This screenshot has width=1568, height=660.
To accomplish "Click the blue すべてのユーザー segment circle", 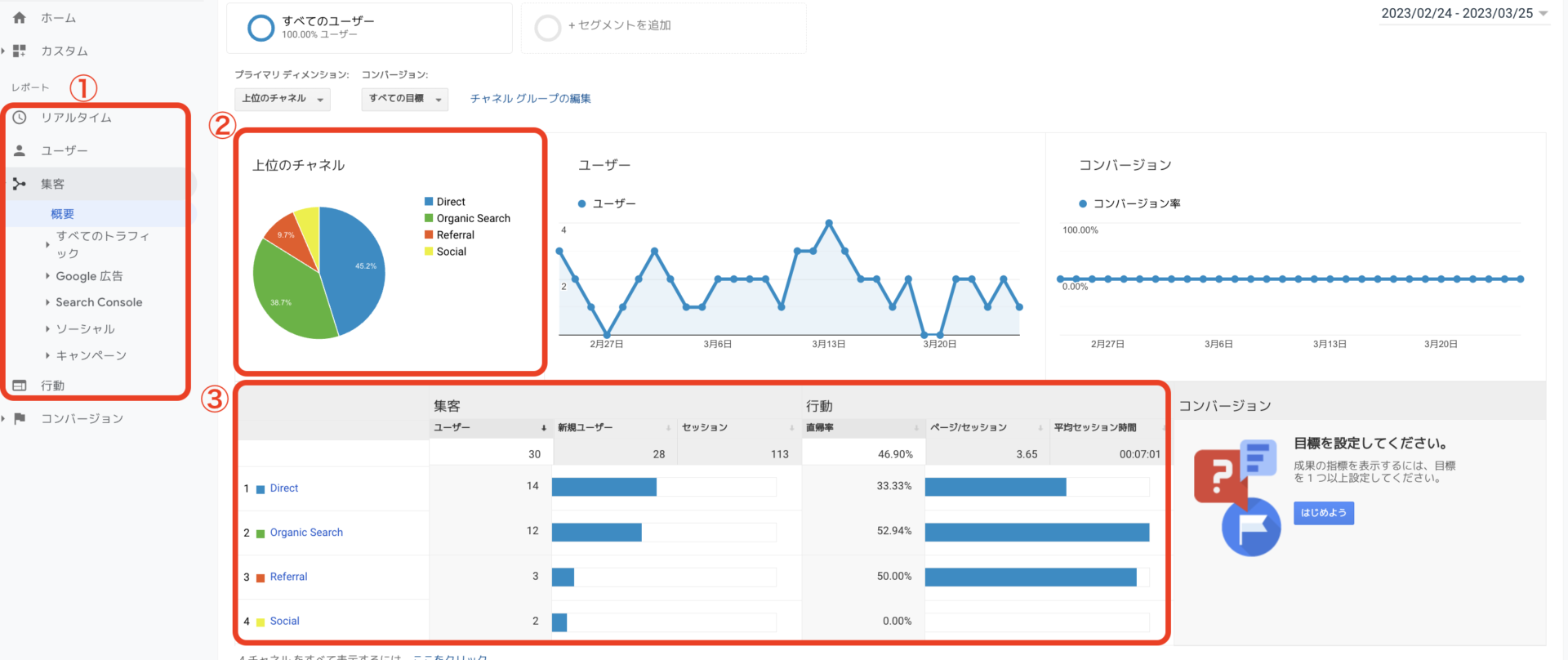I will click(x=261, y=28).
